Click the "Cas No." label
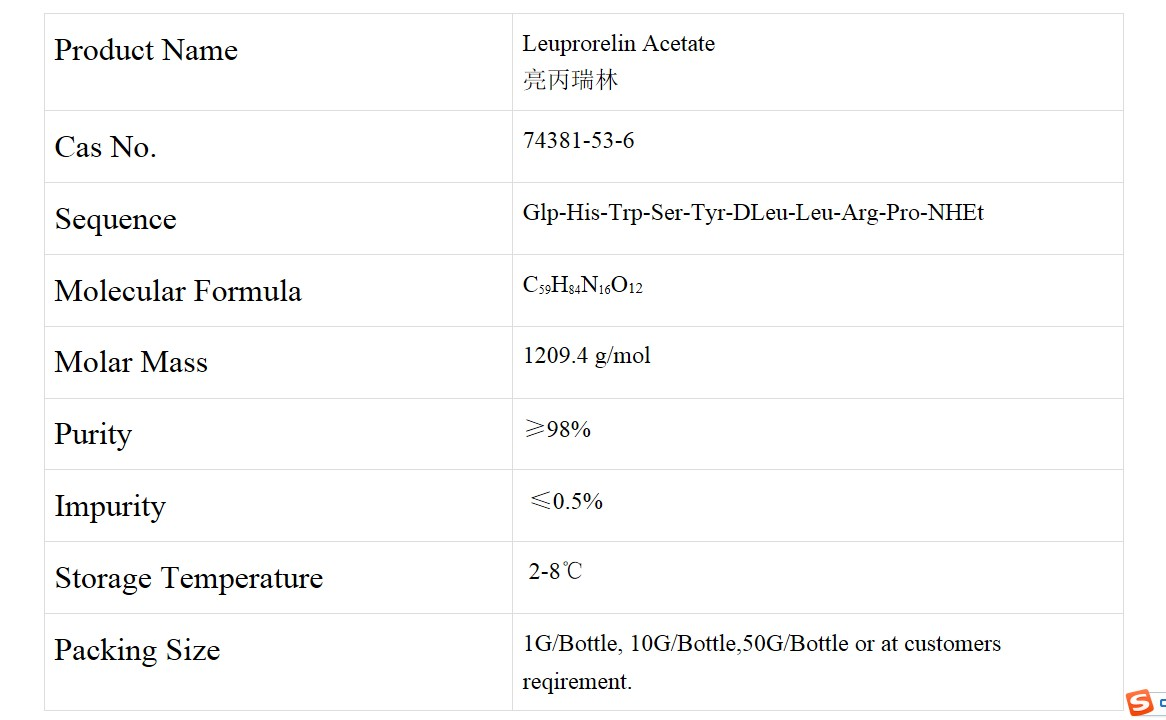The width and height of the screenshot is (1166, 720). [105, 147]
